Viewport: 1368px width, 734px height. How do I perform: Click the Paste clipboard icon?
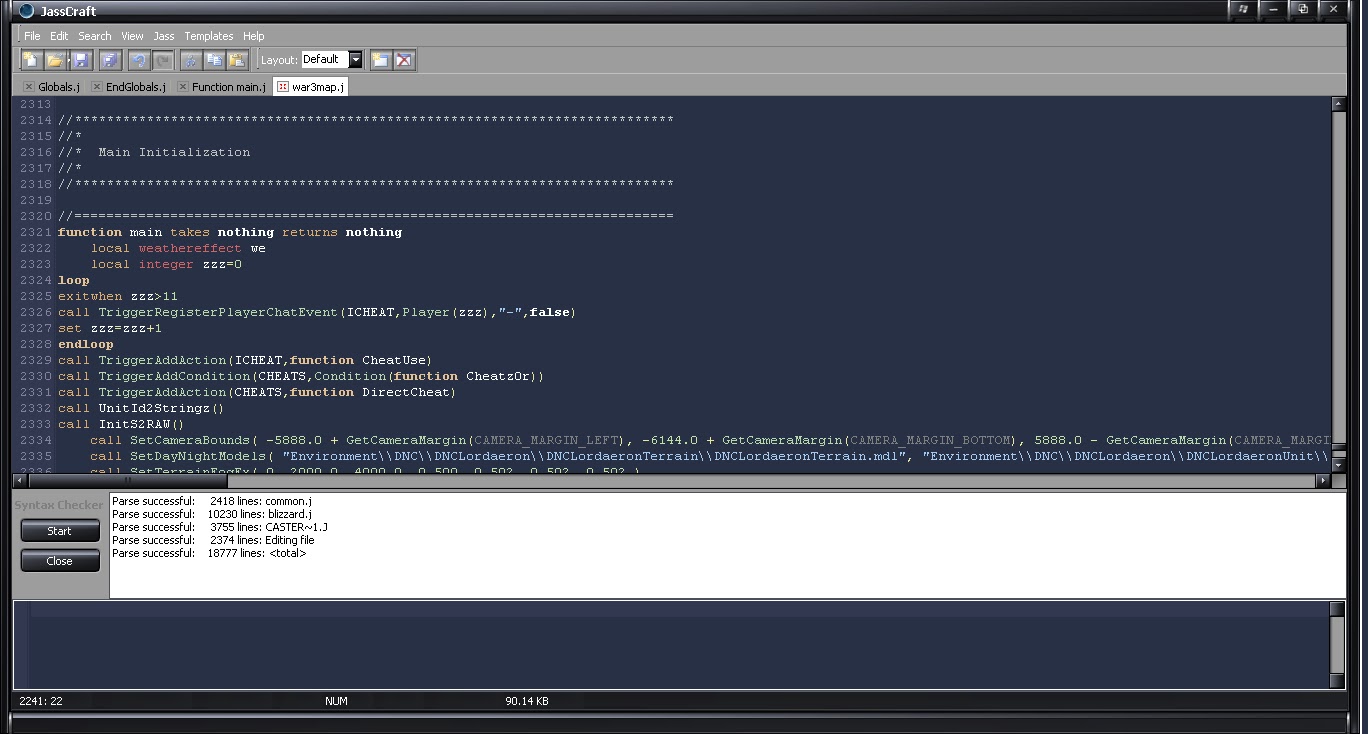237,60
